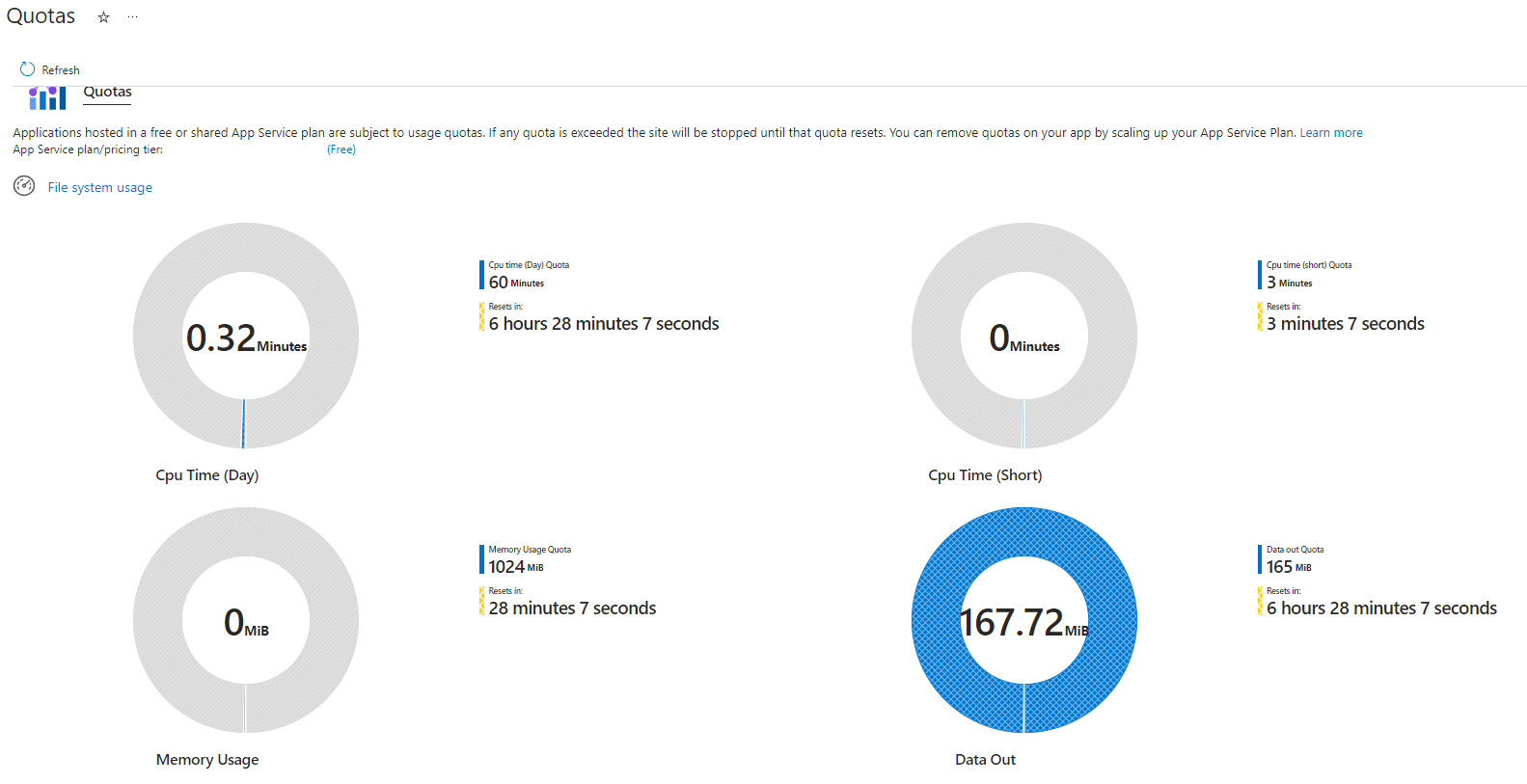Click the 3 Minutes short quota value
1527x784 pixels.
1290,283
